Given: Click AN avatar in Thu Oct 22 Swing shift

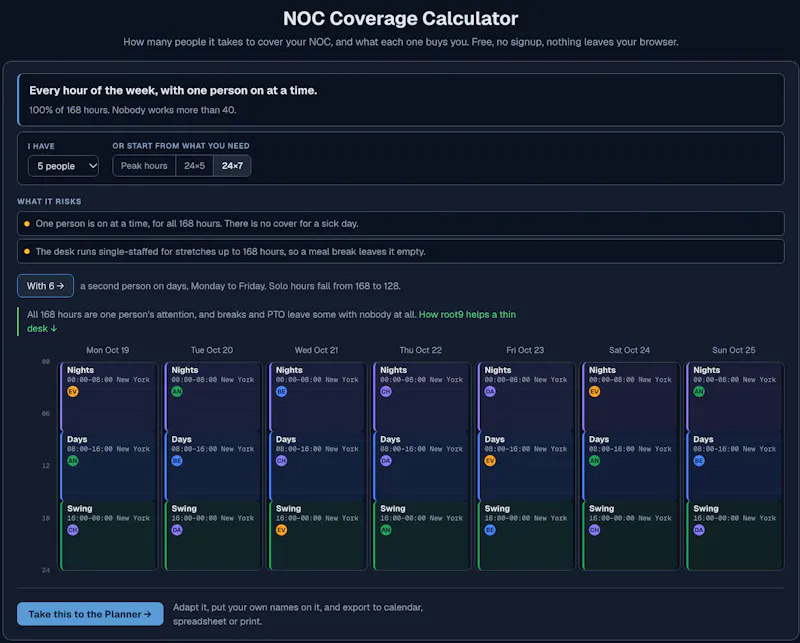Looking at the screenshot, I should [x=386, y=530].
